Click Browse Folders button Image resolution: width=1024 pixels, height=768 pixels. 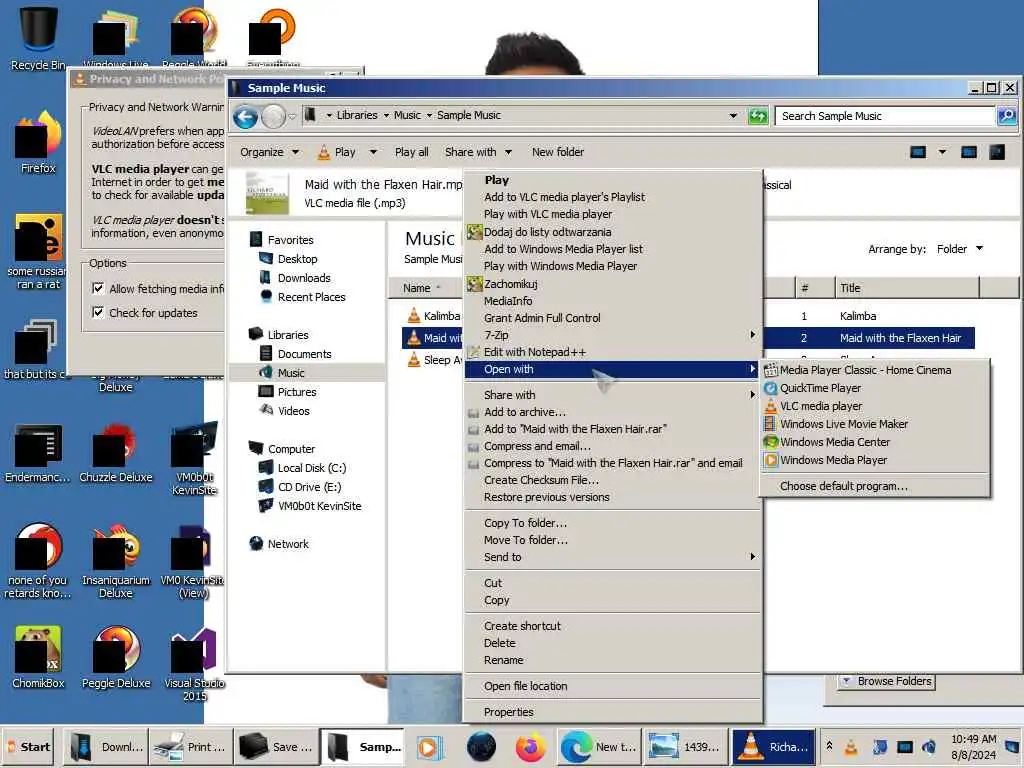(887, 681)
